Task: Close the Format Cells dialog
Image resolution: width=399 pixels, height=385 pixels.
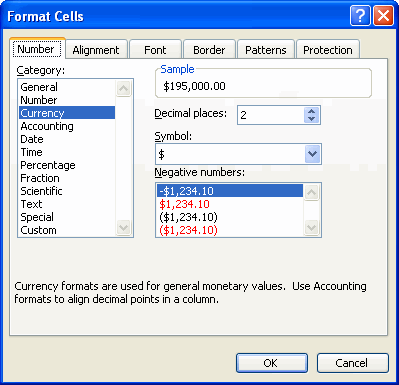Action: click(x=384, y=16)
